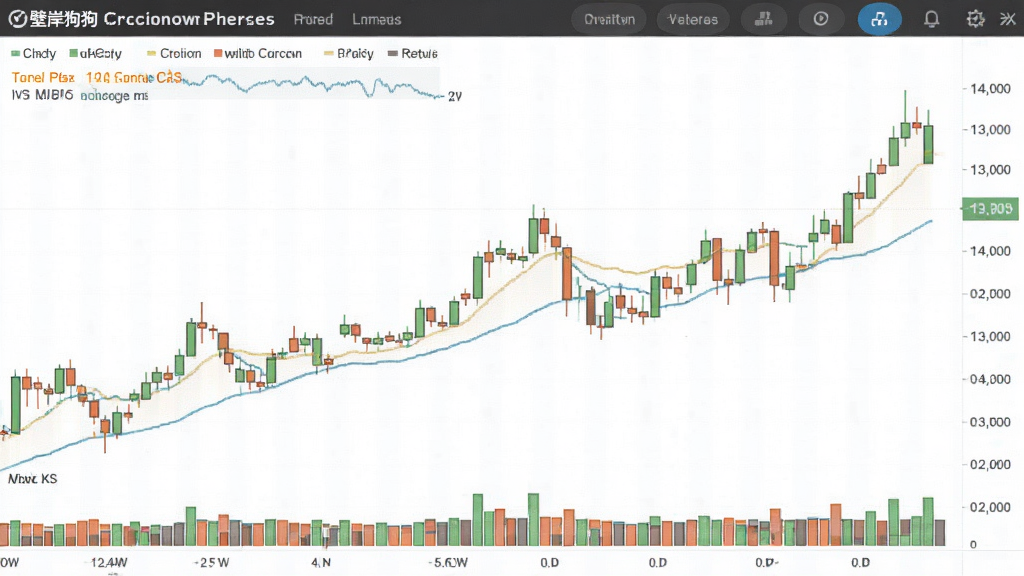Click the Oreaitun pill button
The width and height of the screenshot is (1024, 576).
[x=609, y=20]
